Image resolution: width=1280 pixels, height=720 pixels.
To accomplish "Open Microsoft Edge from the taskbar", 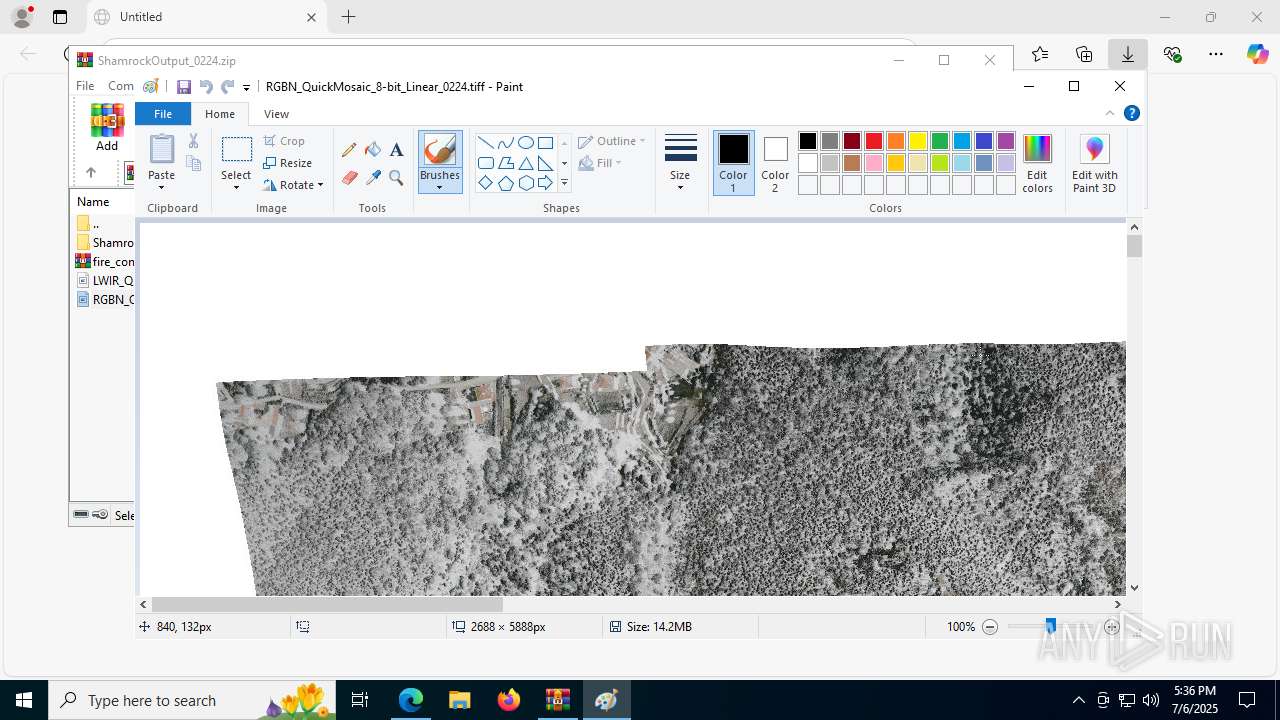I will point(411,700).
